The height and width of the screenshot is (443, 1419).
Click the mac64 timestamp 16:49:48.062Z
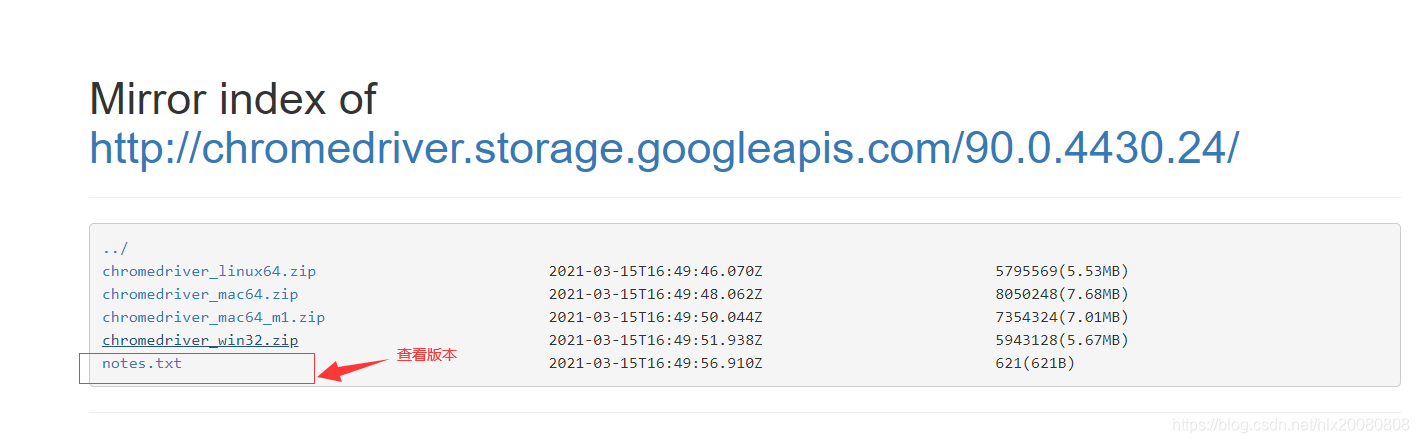pos(655,294)
